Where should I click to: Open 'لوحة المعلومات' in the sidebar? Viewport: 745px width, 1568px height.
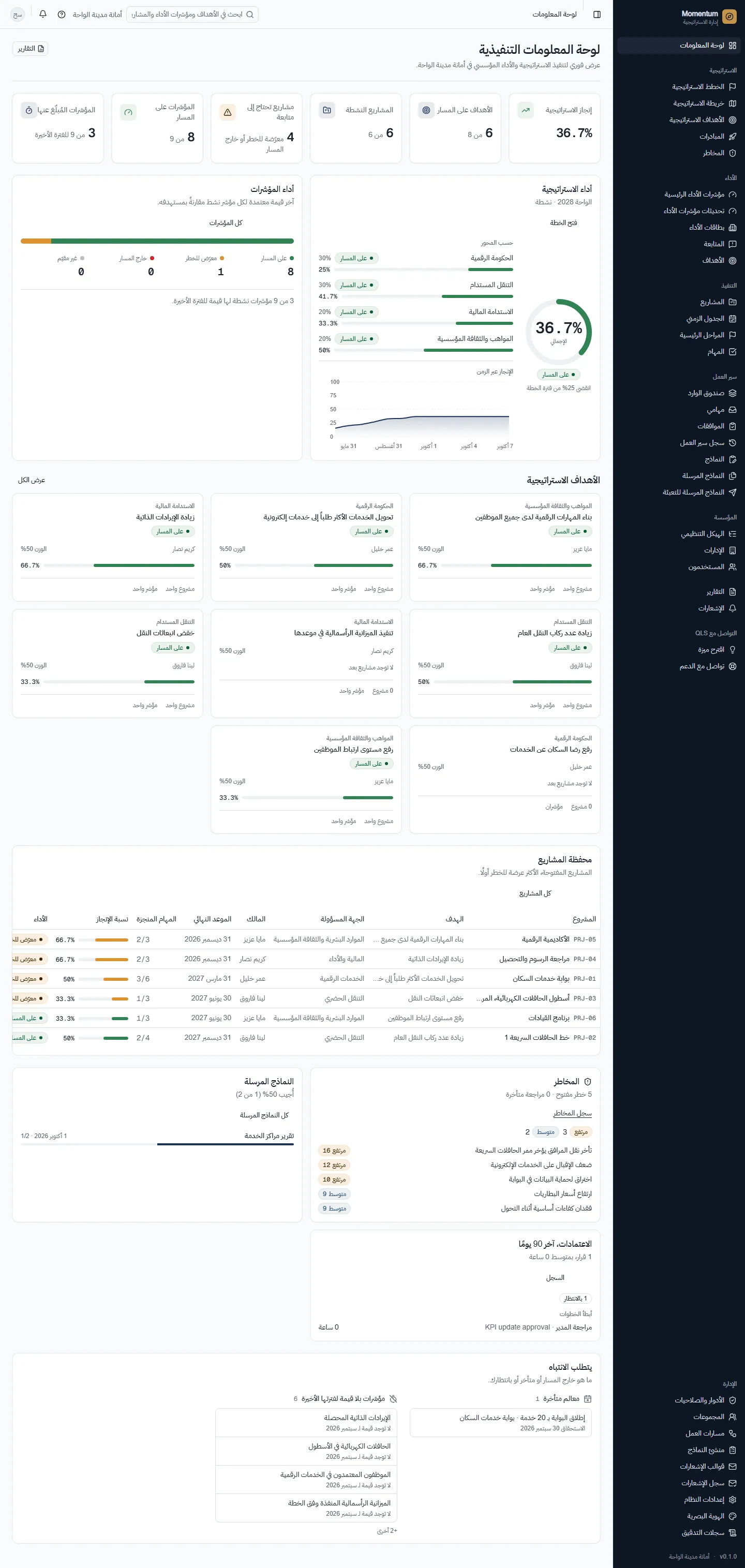pyautogui.click(x=679, y=45)
